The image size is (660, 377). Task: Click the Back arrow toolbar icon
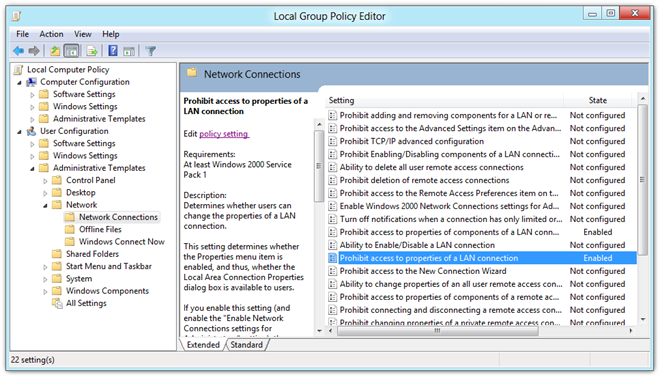(18, 51)
